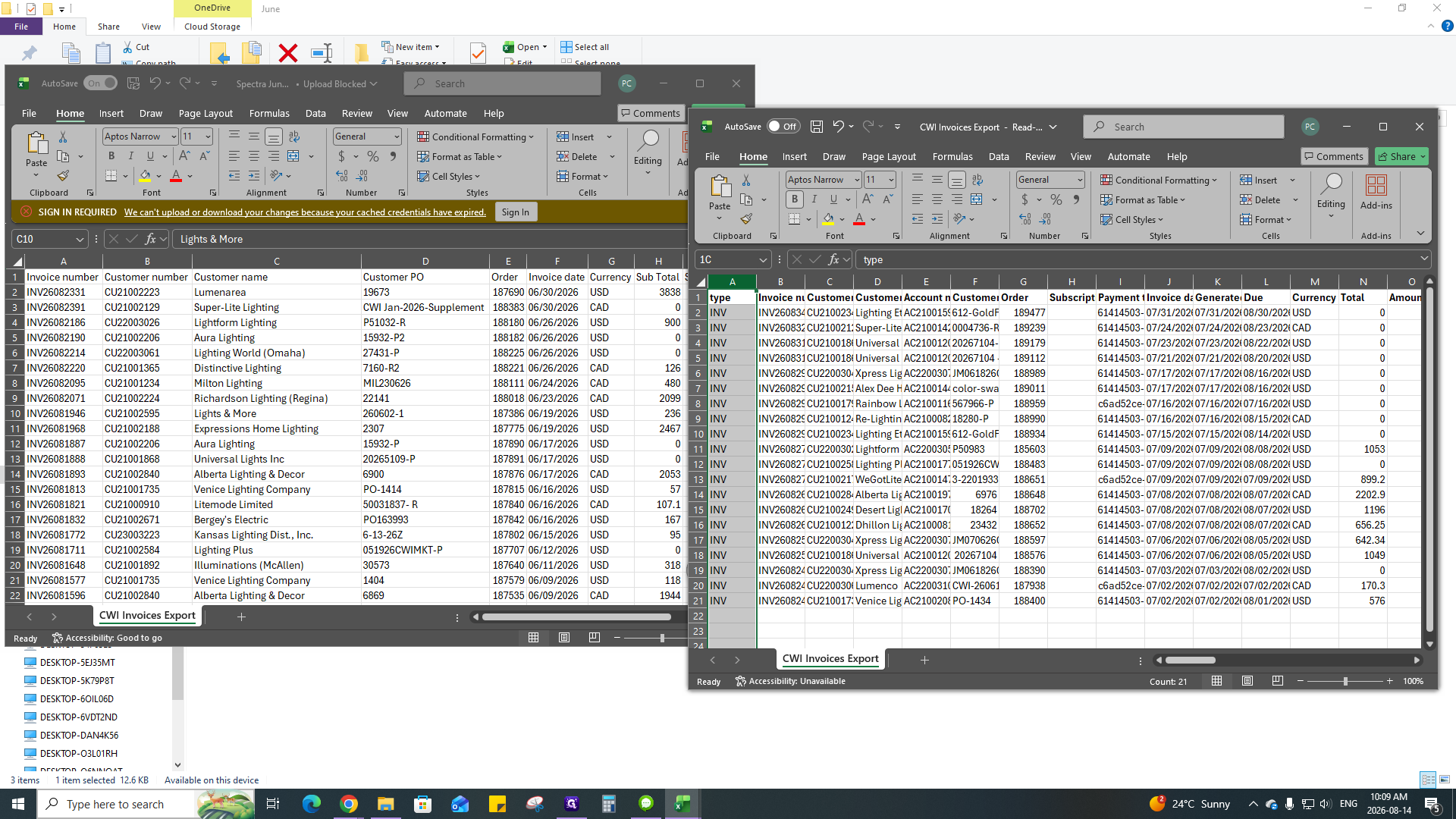Click Save icon in Spectra June window
The height and width of the screenshot is (819, 1456).
pyautogui.click(x=133, y=83)
